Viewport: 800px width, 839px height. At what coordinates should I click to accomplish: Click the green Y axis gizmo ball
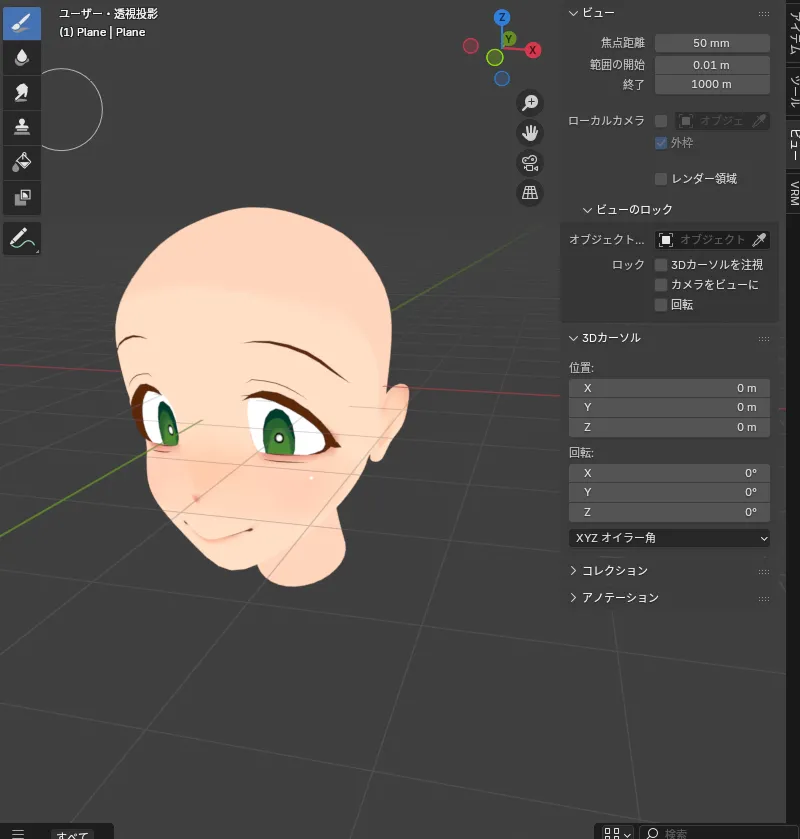[509, 39]
